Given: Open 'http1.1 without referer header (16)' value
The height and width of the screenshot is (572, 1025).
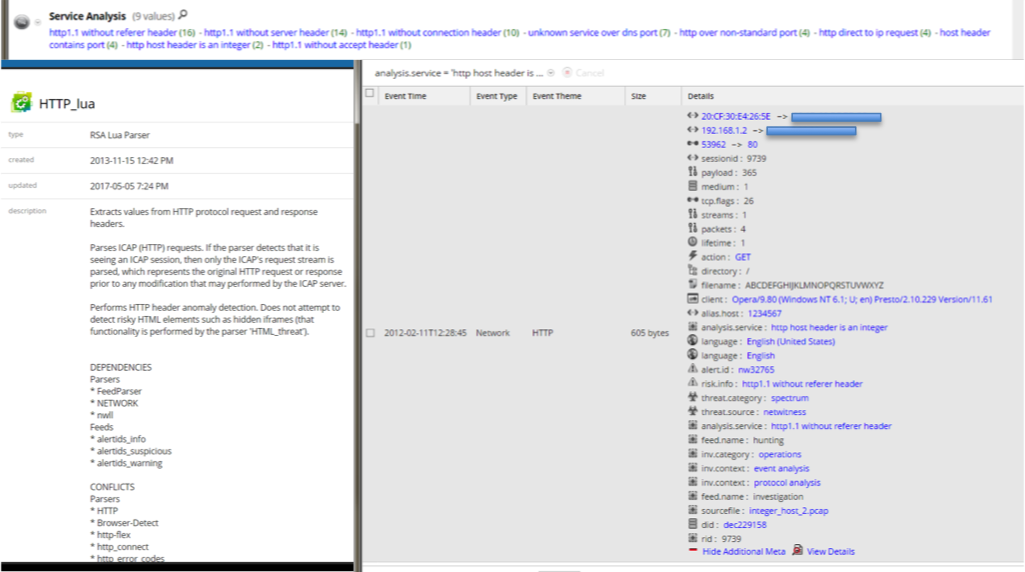Looking at the screenshot, I should coord(121,33).
